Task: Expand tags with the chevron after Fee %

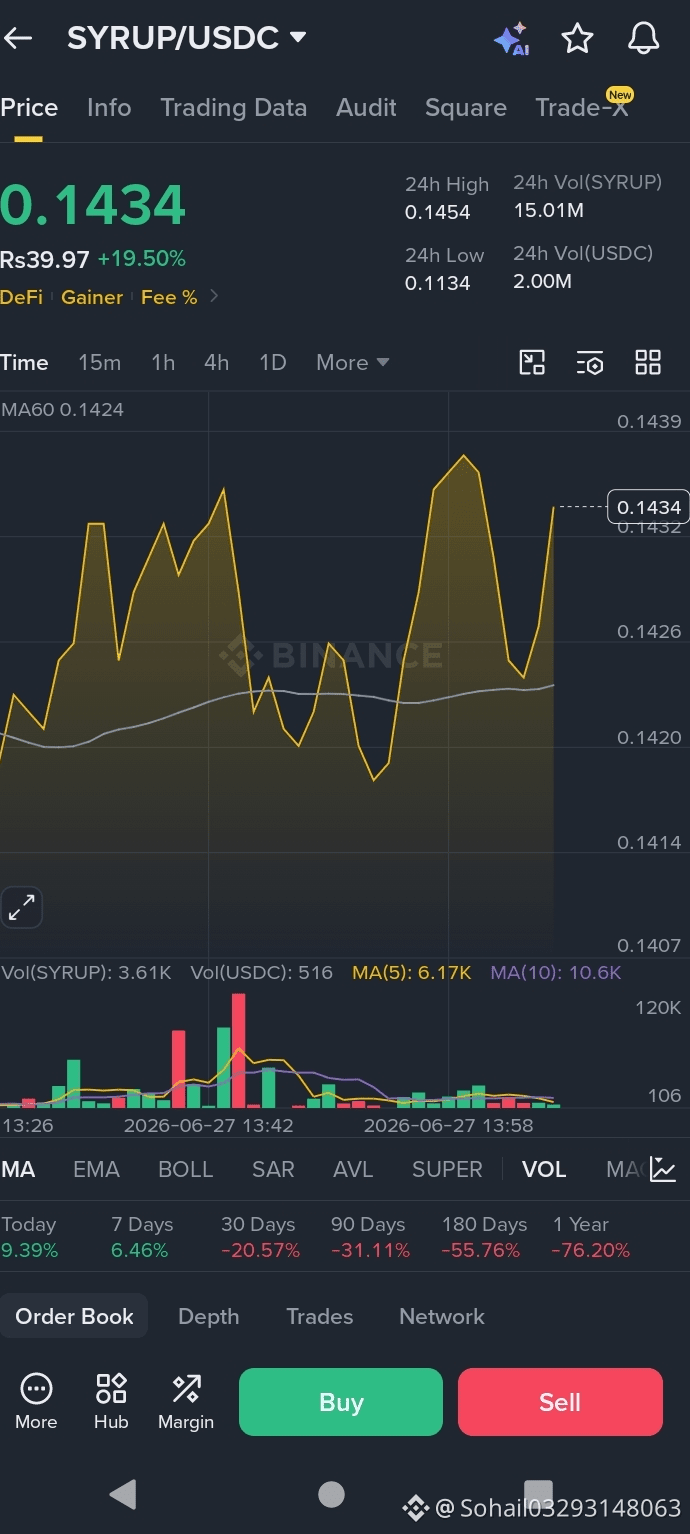Action: click(x=214, y=297)
